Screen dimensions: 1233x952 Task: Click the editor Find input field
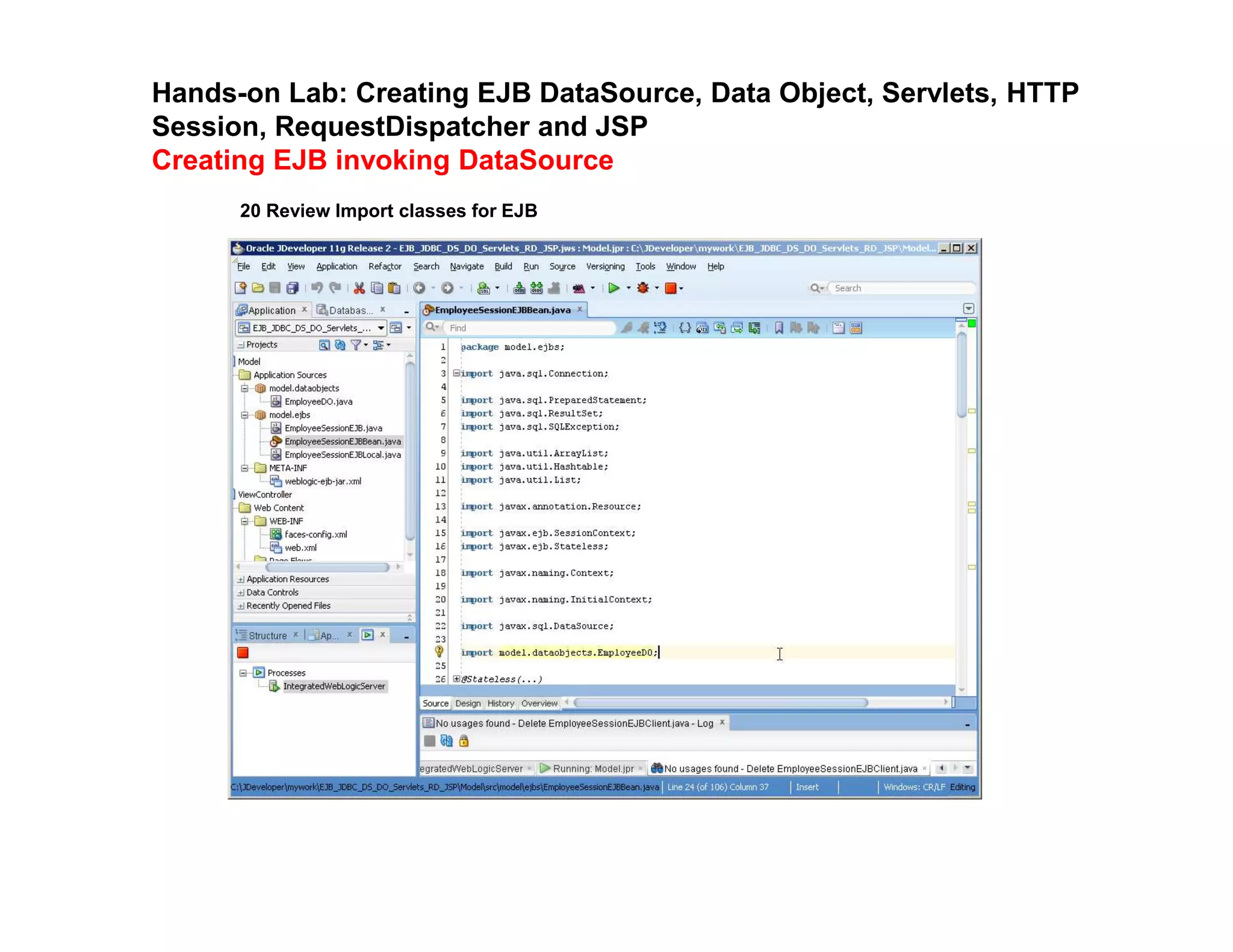[530, 328]
